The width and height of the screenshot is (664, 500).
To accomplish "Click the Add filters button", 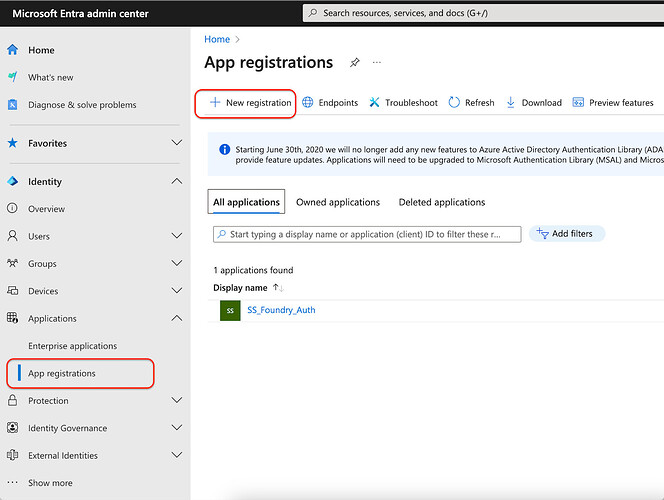I will tap(567, 234).
